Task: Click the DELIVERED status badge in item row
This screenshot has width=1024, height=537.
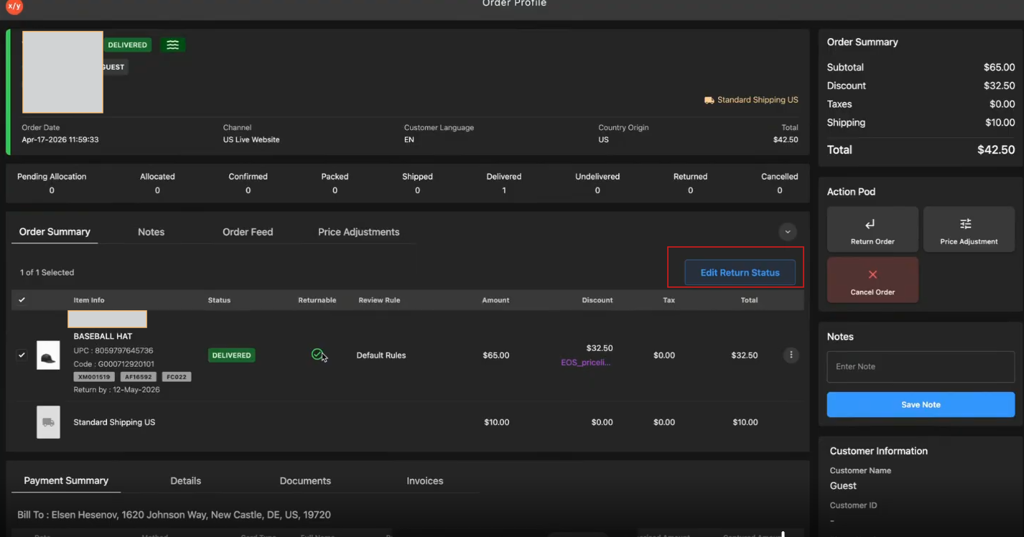Action: click(231, 355)
